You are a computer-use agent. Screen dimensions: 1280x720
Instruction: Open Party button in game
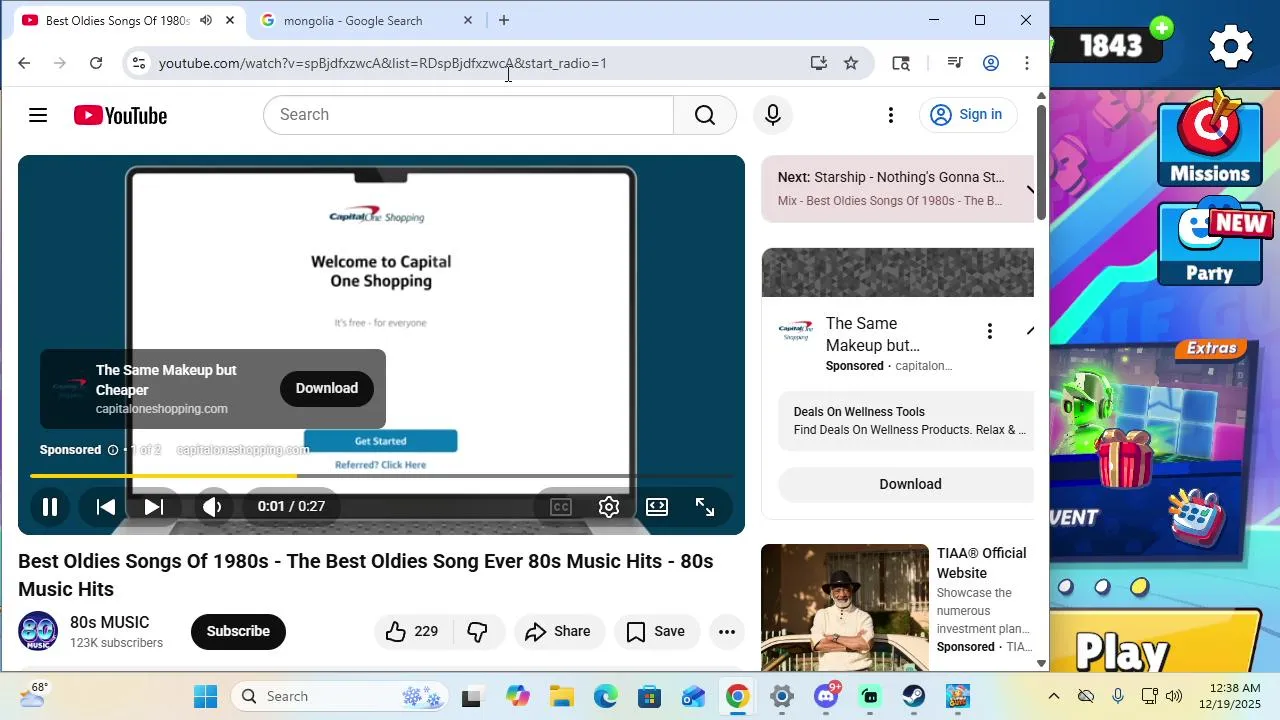tap(1211, 244)
